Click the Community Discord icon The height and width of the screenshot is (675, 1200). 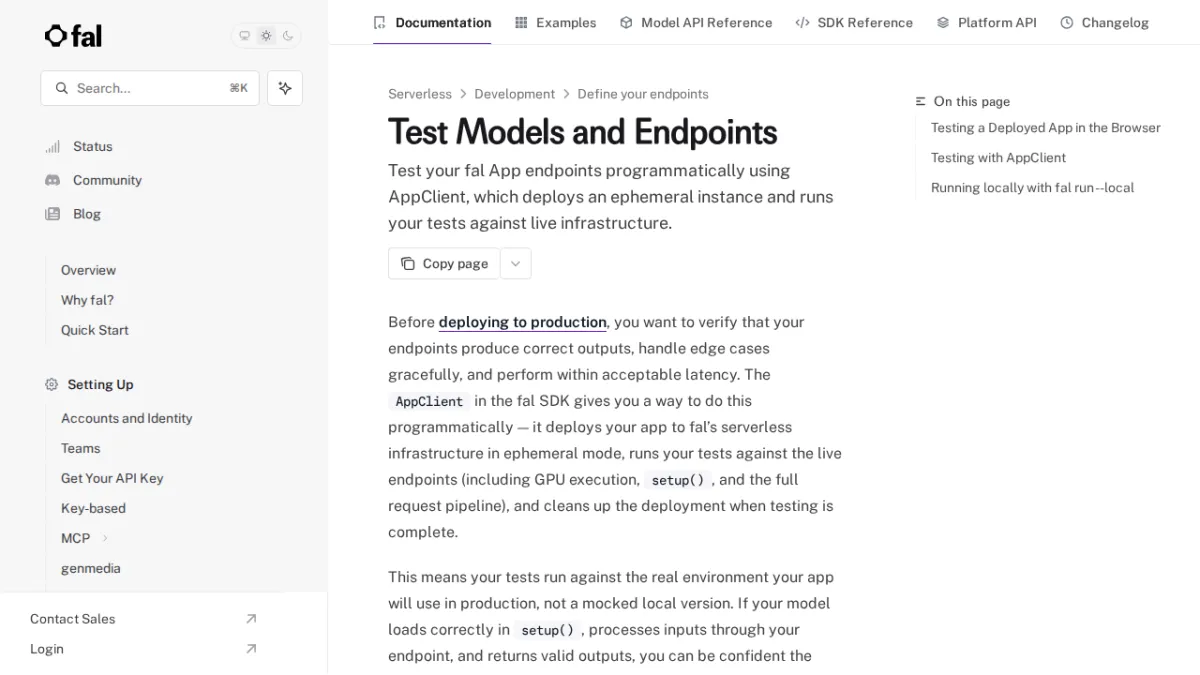pos(52,180)
